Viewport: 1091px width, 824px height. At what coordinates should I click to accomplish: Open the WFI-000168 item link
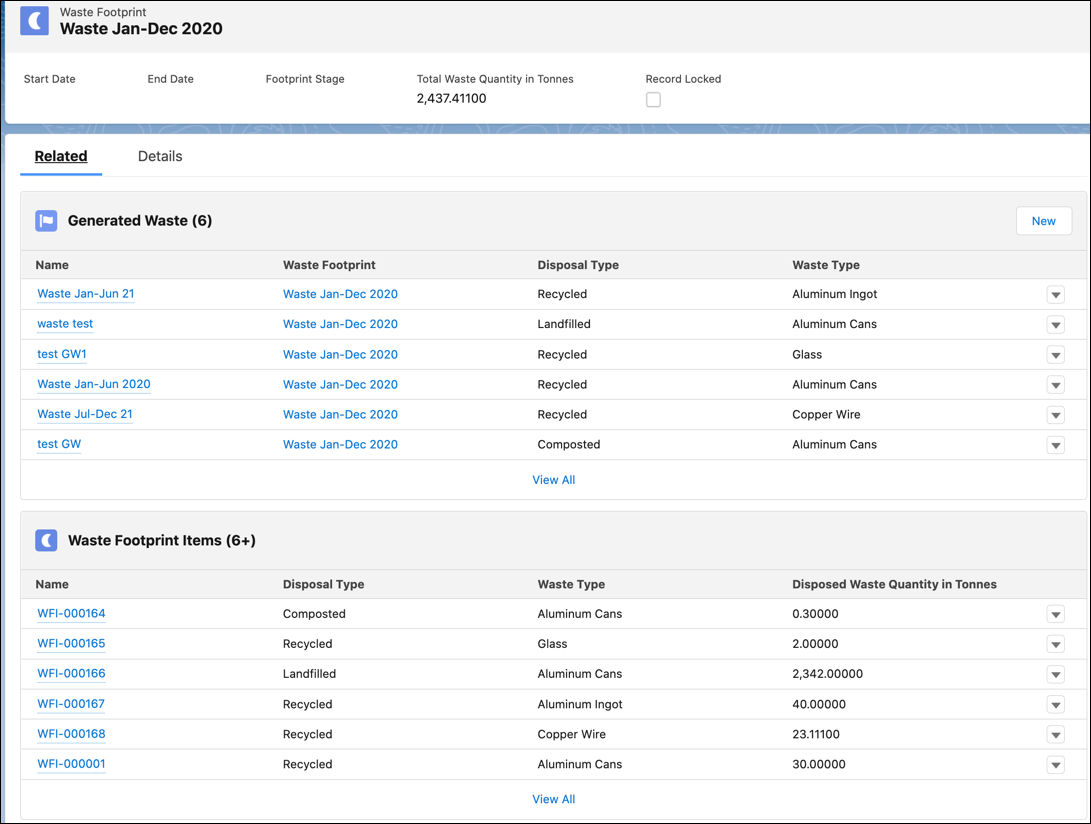coord(71,734)
